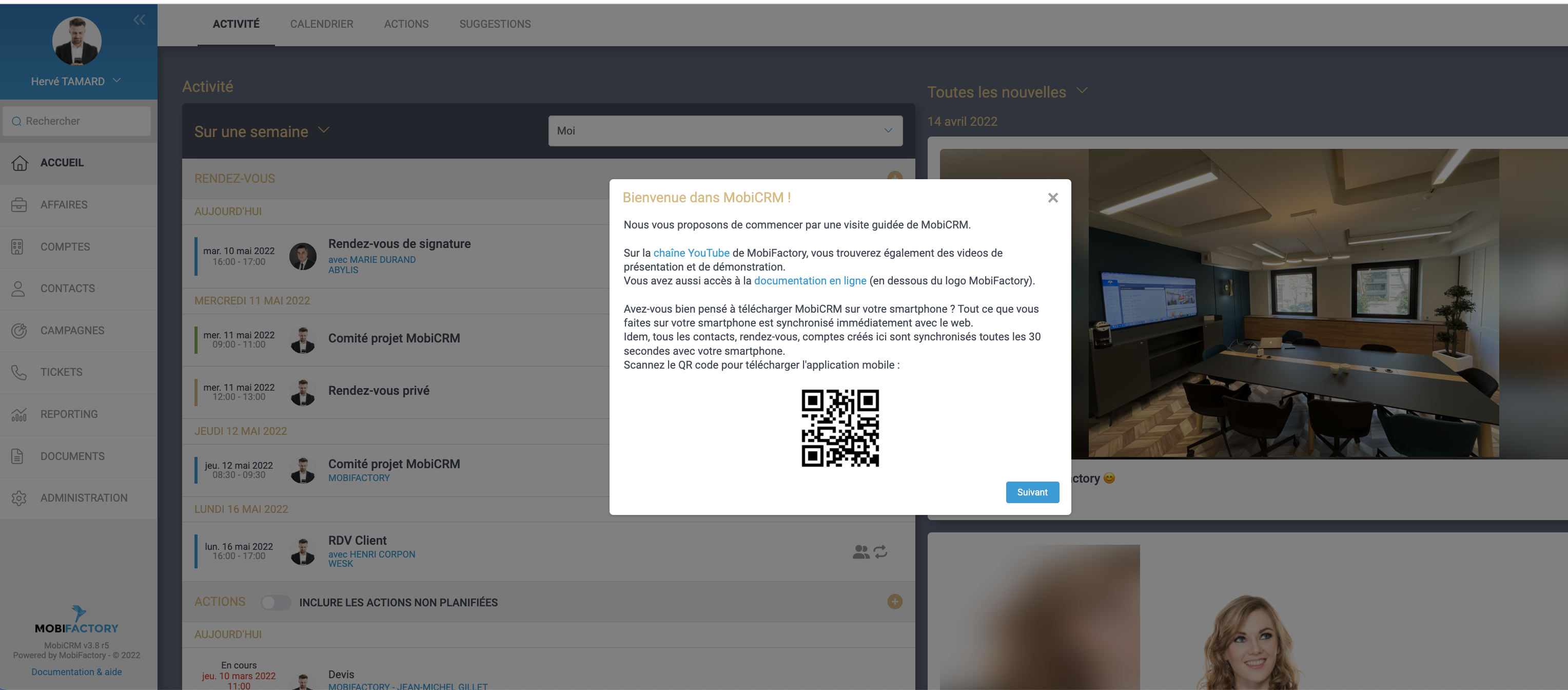Viewport: 1568px width, 690px height.
Task: Click the Suivant button
Action: click(1032, 492)
